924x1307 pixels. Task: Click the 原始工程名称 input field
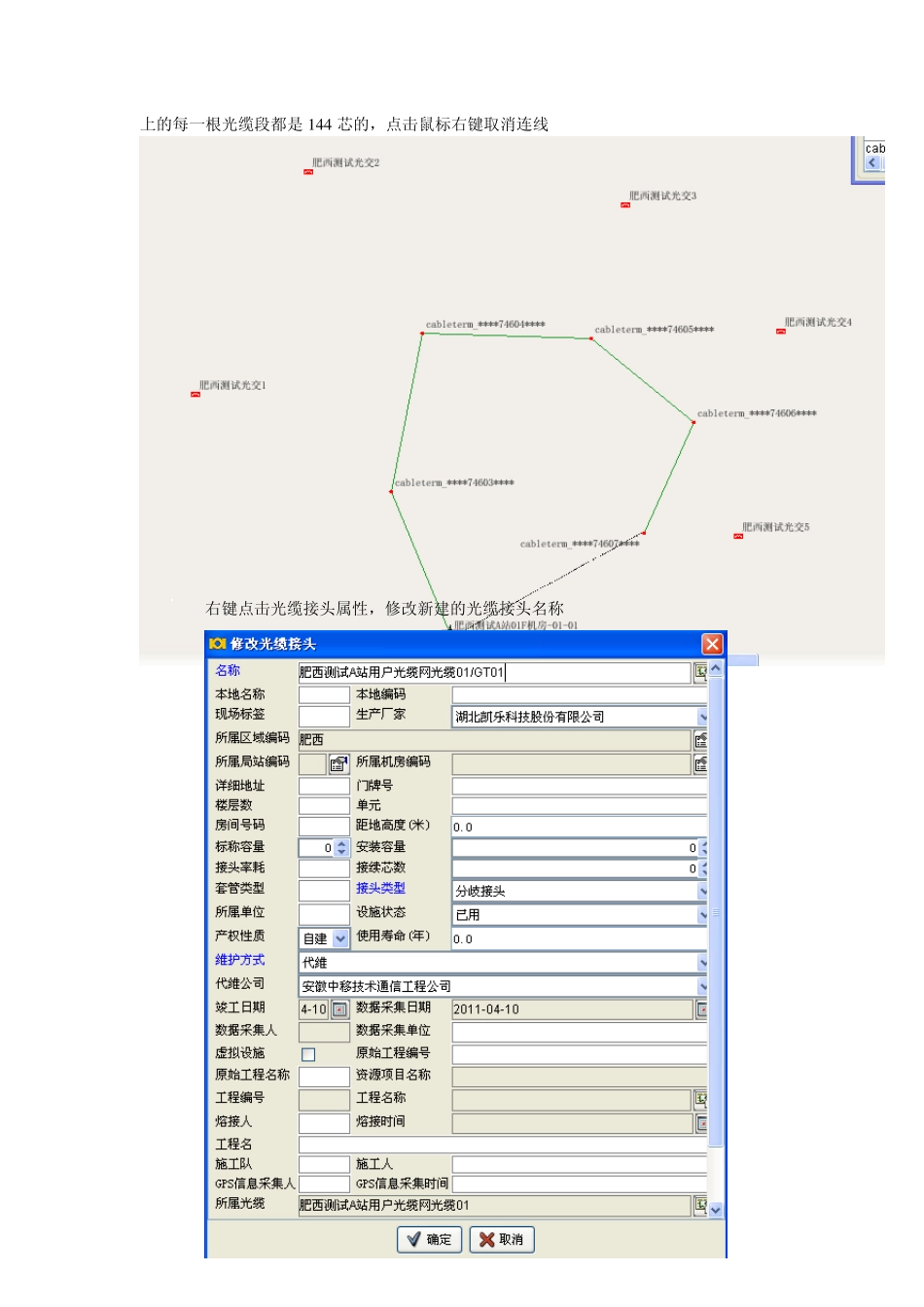[324, 1077]
